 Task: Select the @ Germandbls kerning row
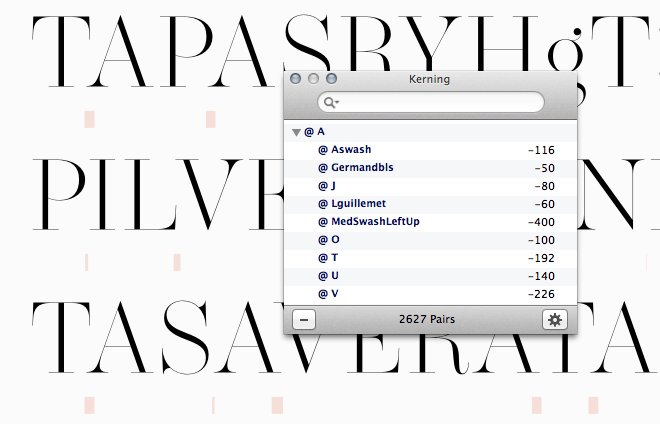pos(430,168)
